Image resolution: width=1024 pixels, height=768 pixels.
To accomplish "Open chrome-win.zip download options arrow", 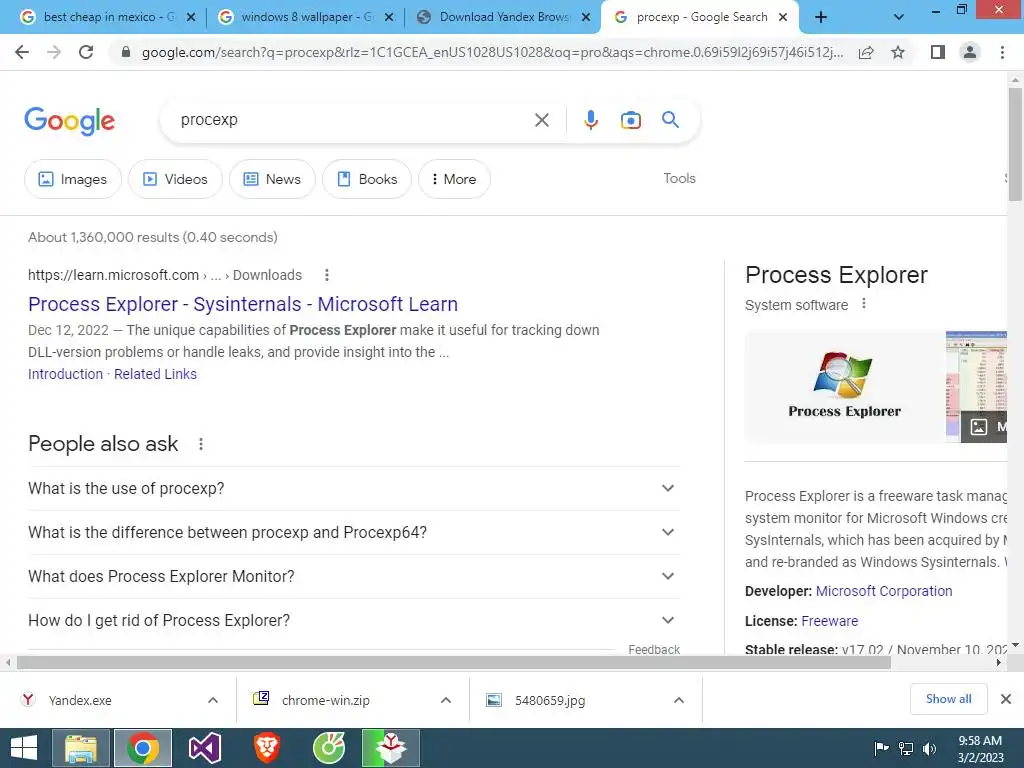I will (x=446, y=700).
